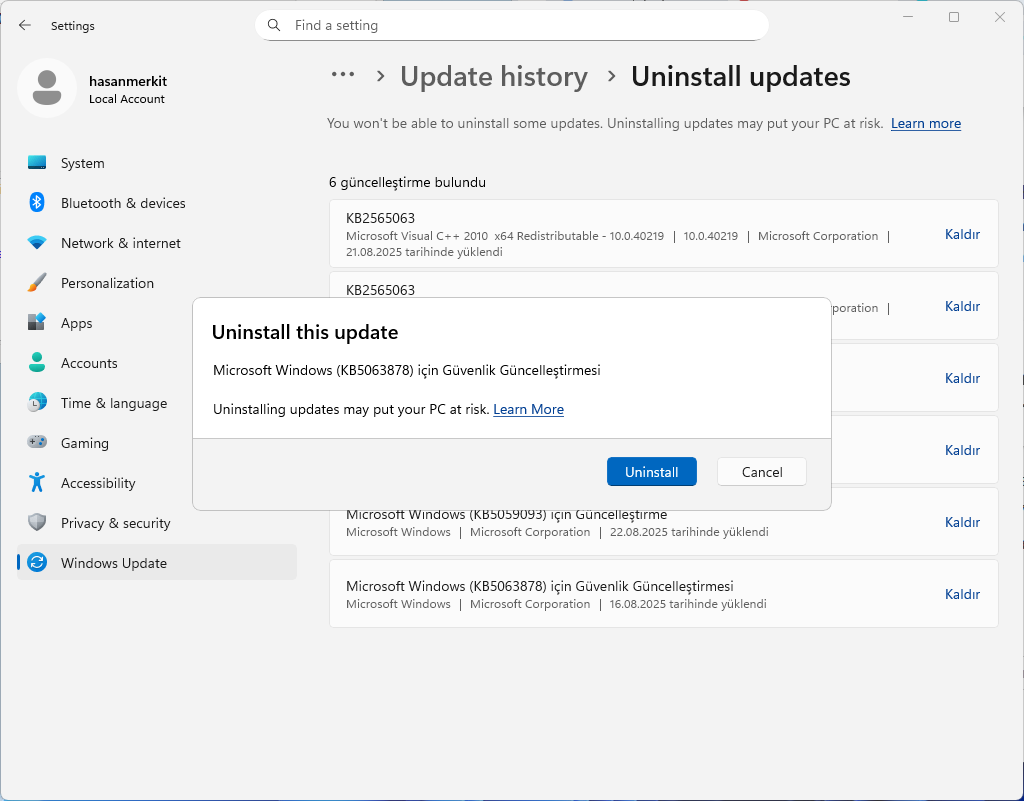Viewport: 1024px width, 801px height.
Task: Click the Windows Update sync icon
Action: click(37, 562)
